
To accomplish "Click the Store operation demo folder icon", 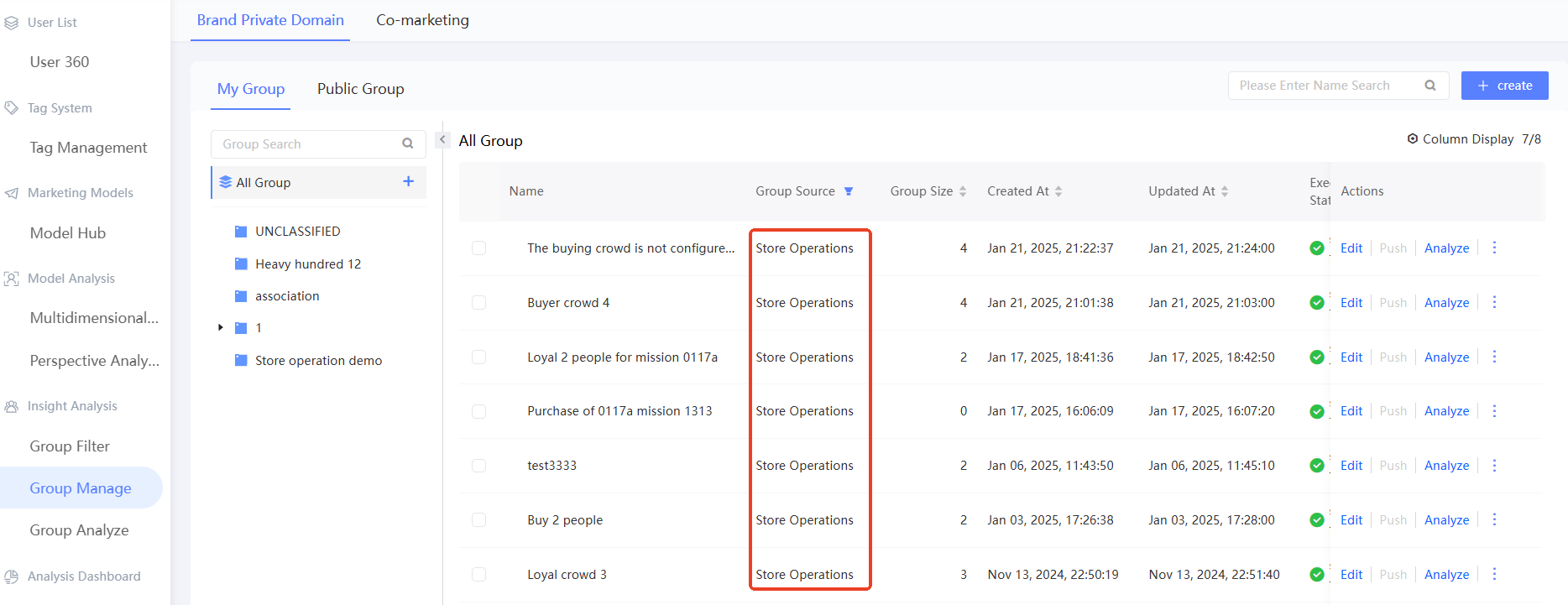I will tap(241, 361).
